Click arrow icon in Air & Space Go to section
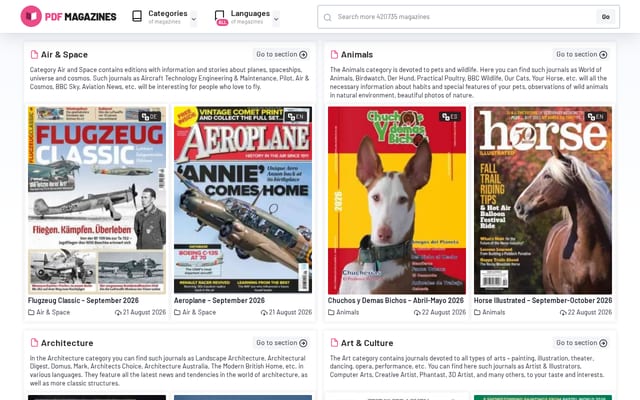The width and height of the screenshot is (640, 400). point(303,55)
